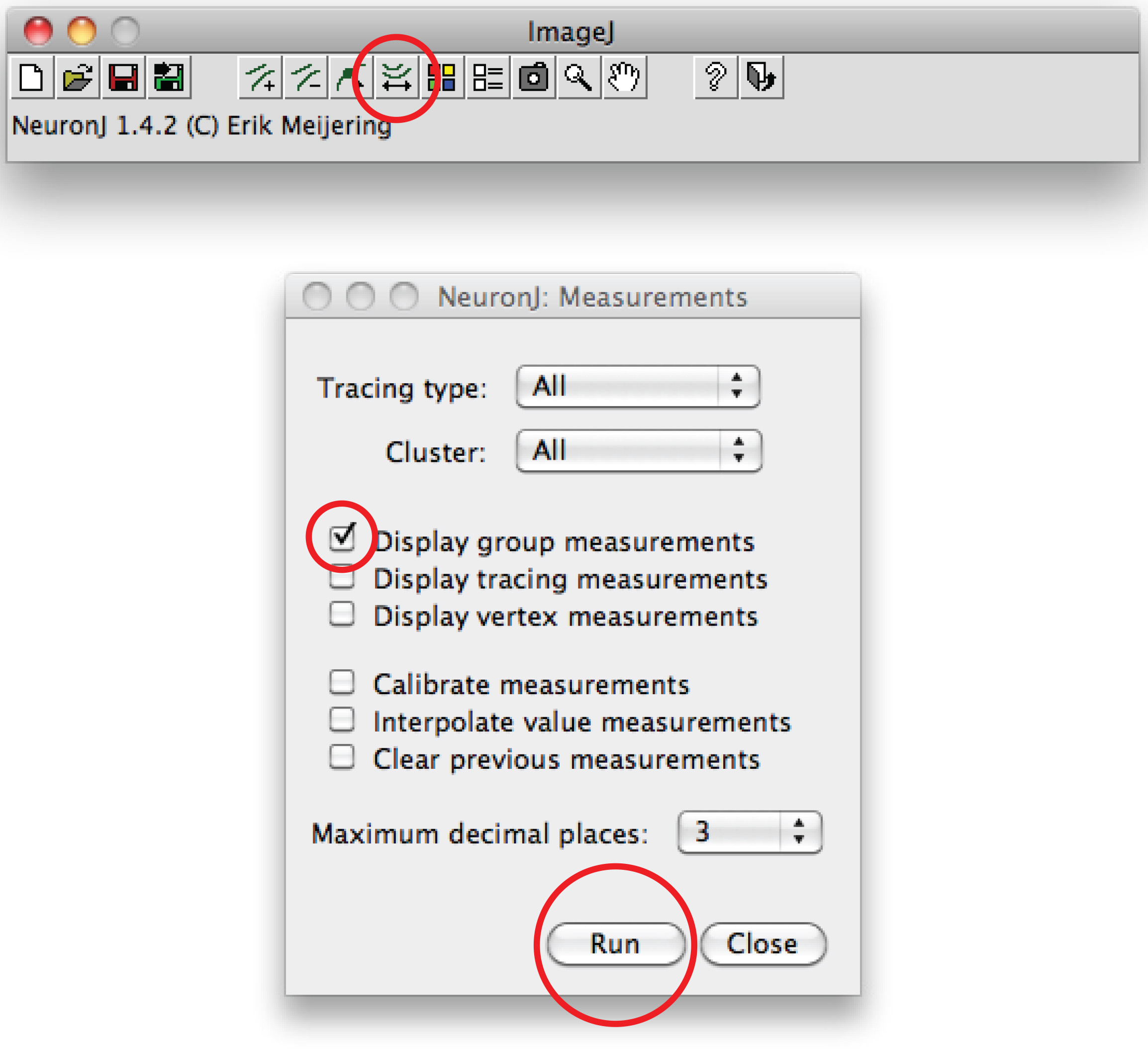Click the Close button in Measurements dialog
The height and width of the screenshot is (1049, 1148).
coord(763,944)
